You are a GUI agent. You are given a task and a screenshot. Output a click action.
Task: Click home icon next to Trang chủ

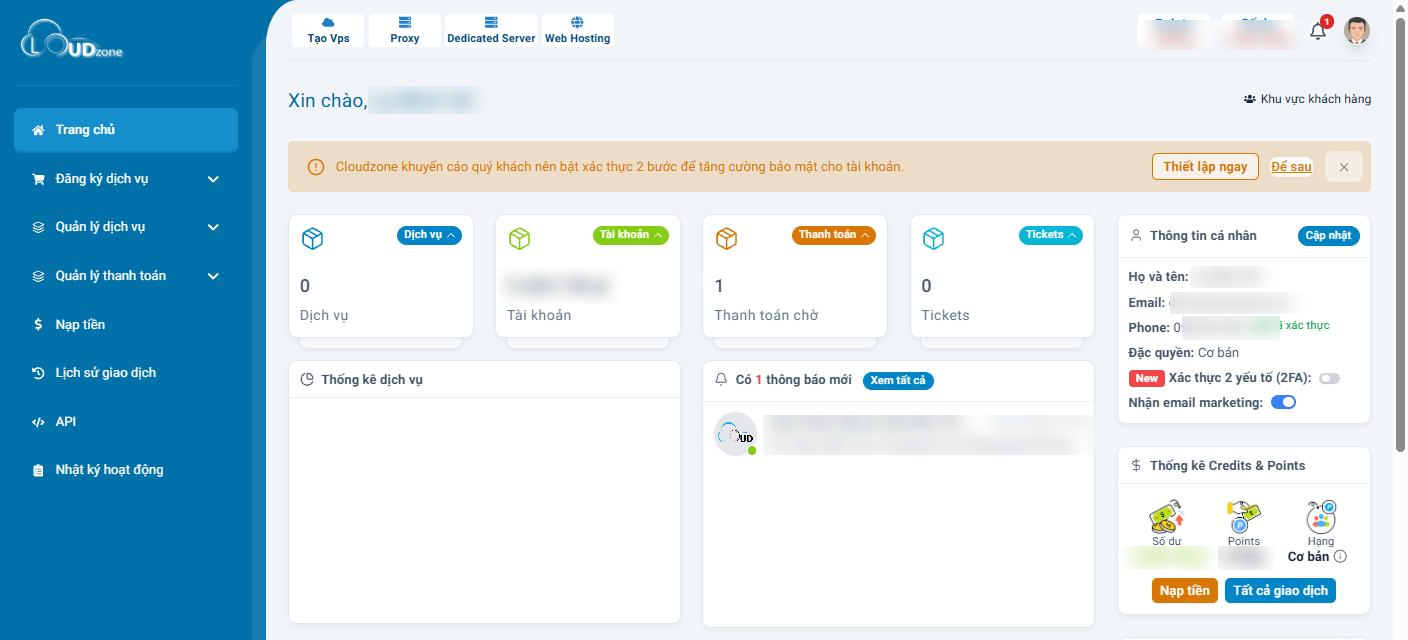coord(38,130)
